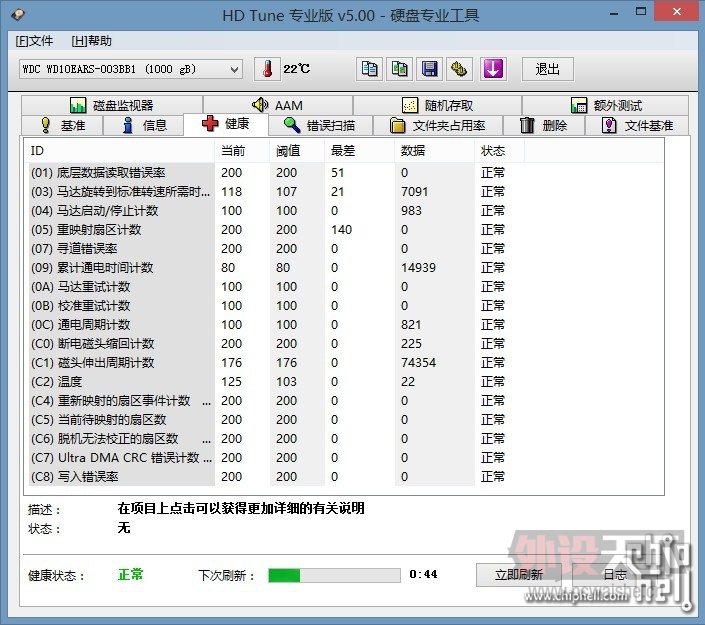Switch to the 删除 tab
The height and width of the screenshot is (625, 705).
[x=544, y=125]
